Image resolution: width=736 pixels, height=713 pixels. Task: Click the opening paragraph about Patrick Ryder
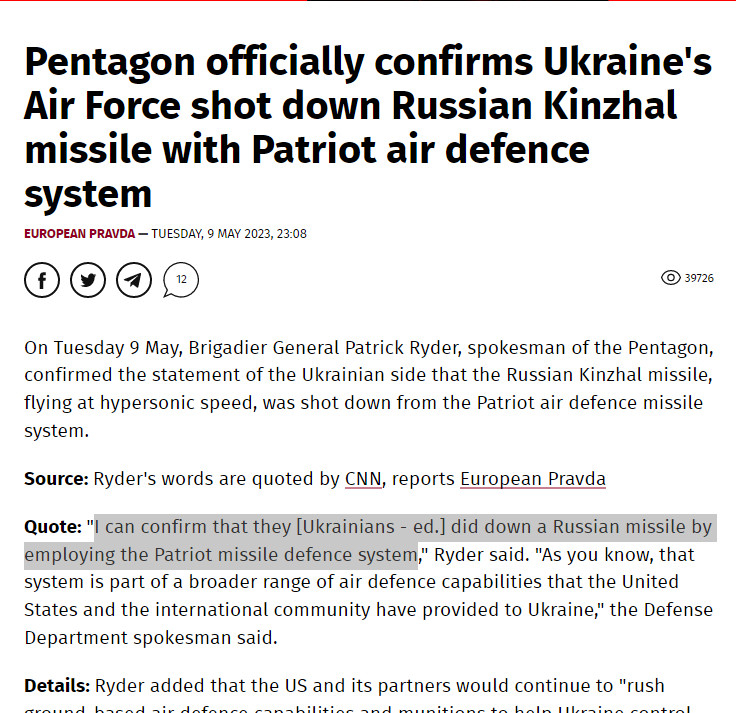pyautogui.click(x=368, y=389)
